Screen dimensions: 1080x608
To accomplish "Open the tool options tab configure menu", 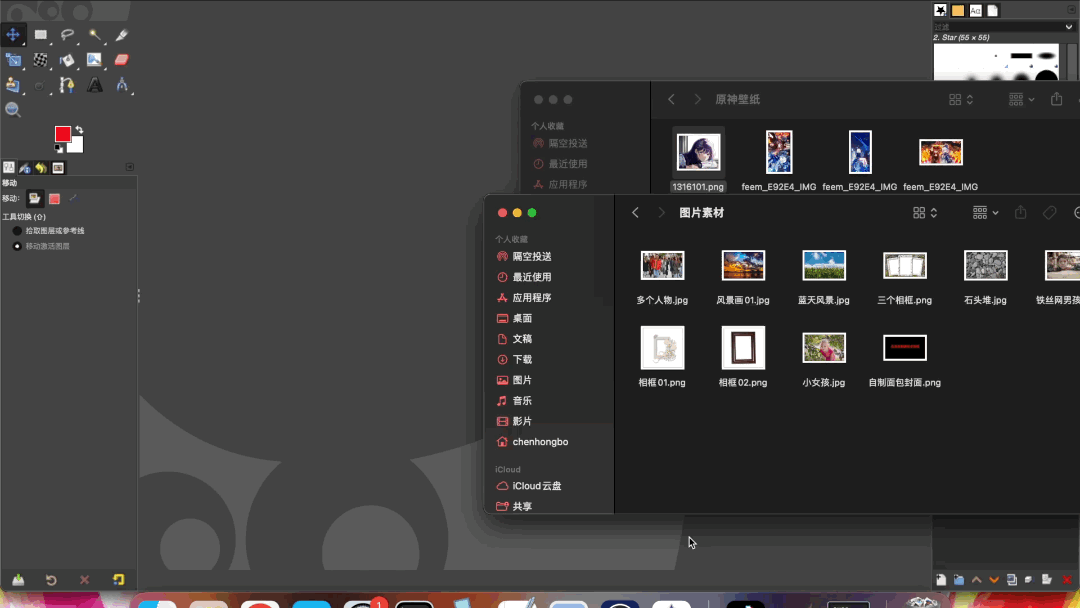I will click(x=129, y=167).
